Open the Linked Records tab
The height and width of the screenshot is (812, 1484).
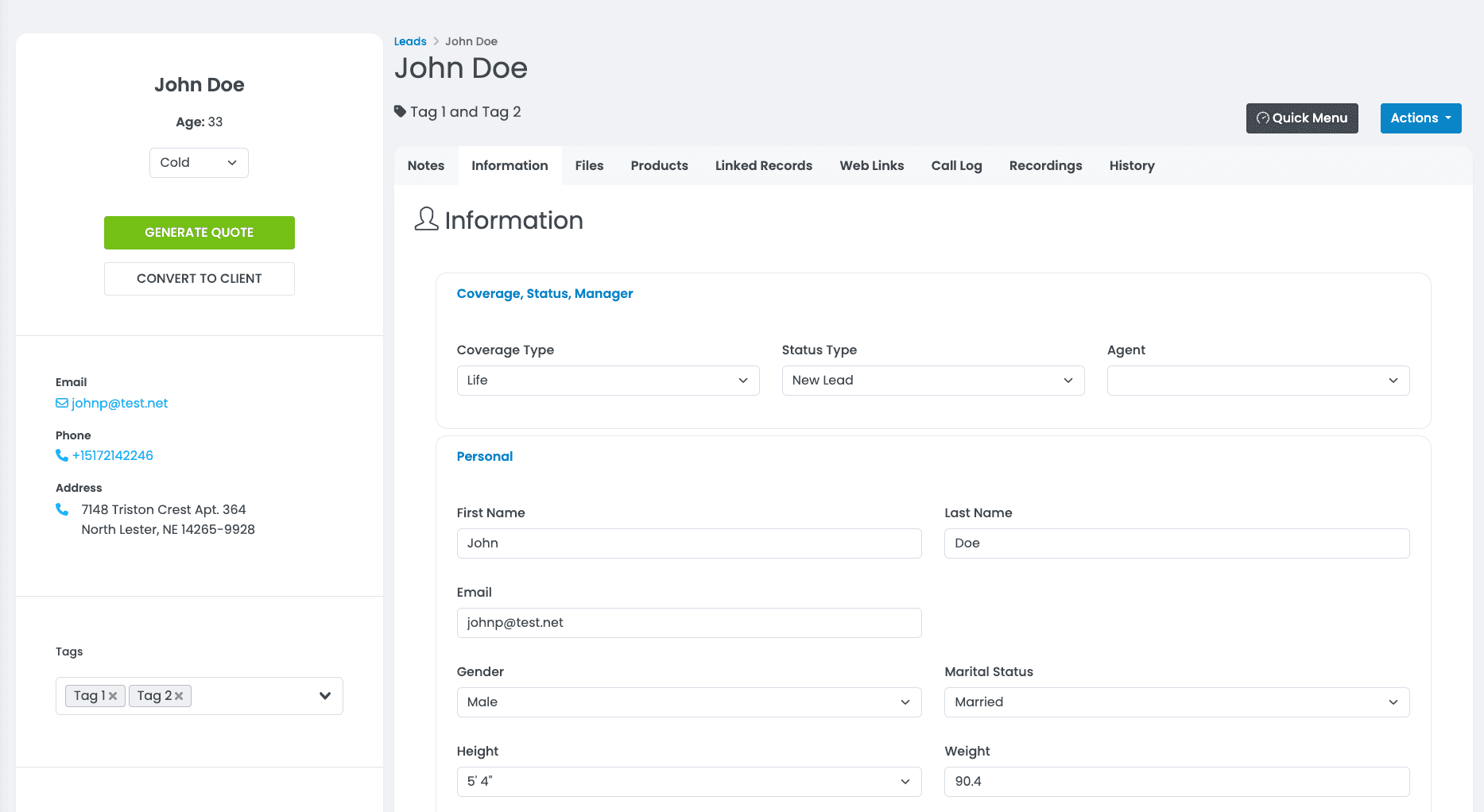(x=764, y=165)
